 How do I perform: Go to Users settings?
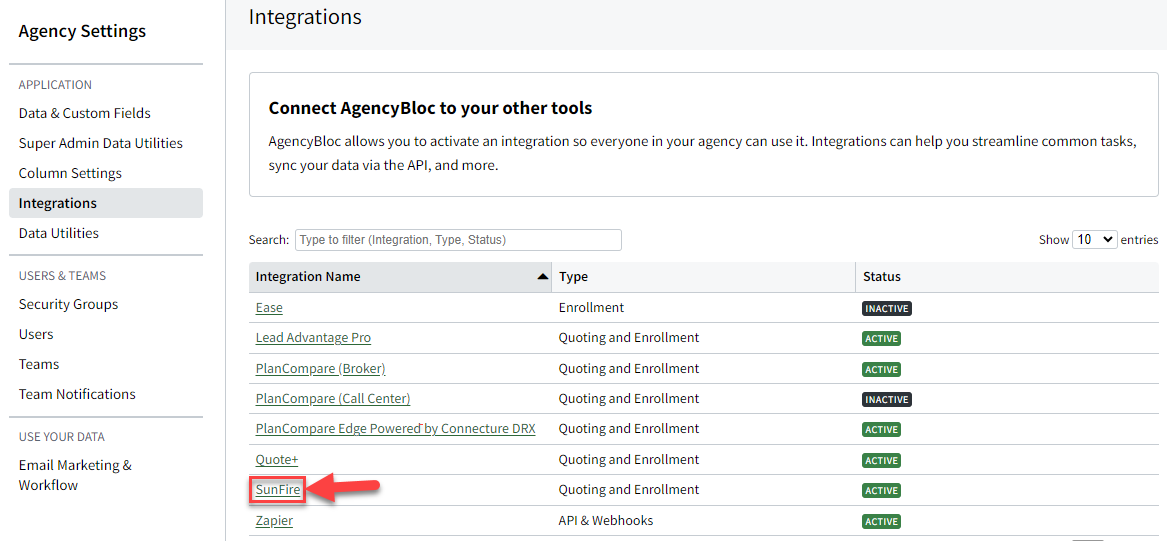click(x=36, y=334)
